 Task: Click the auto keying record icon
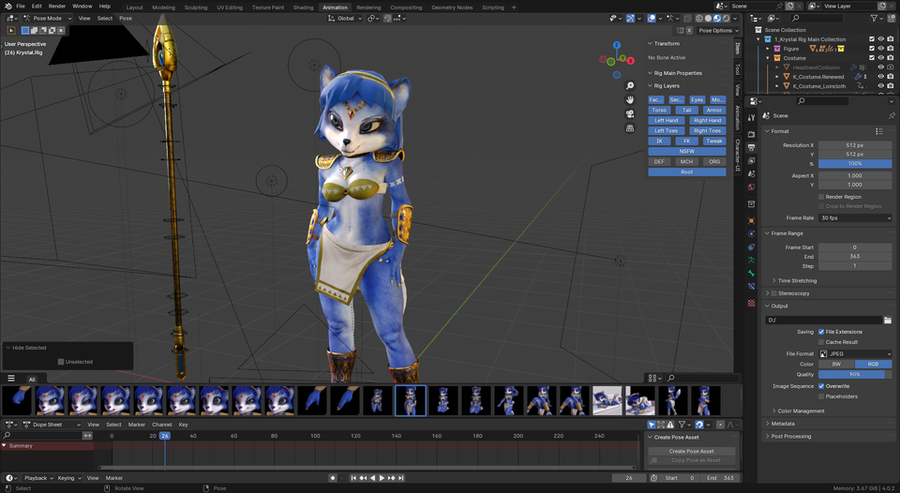click(x=332, y=478)
